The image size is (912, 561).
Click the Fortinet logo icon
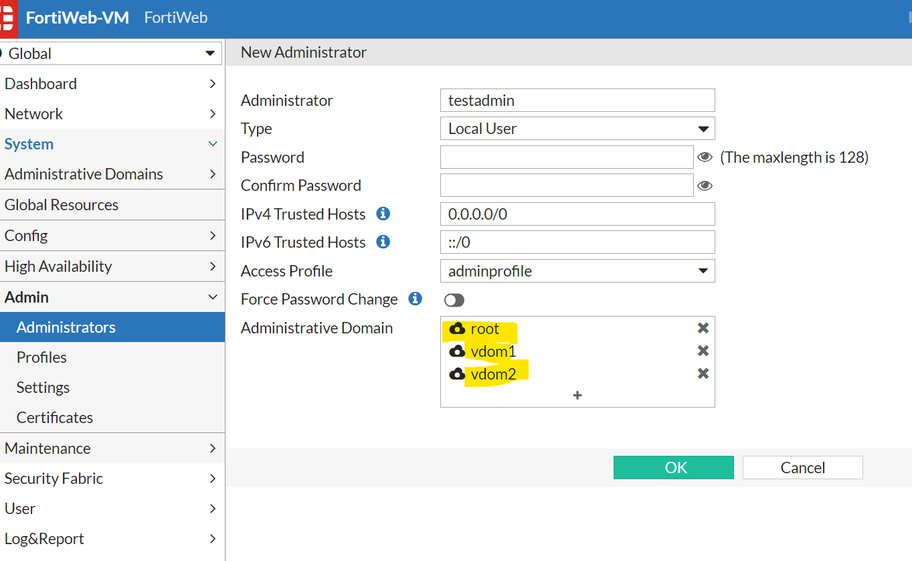(x=8, y=18)
